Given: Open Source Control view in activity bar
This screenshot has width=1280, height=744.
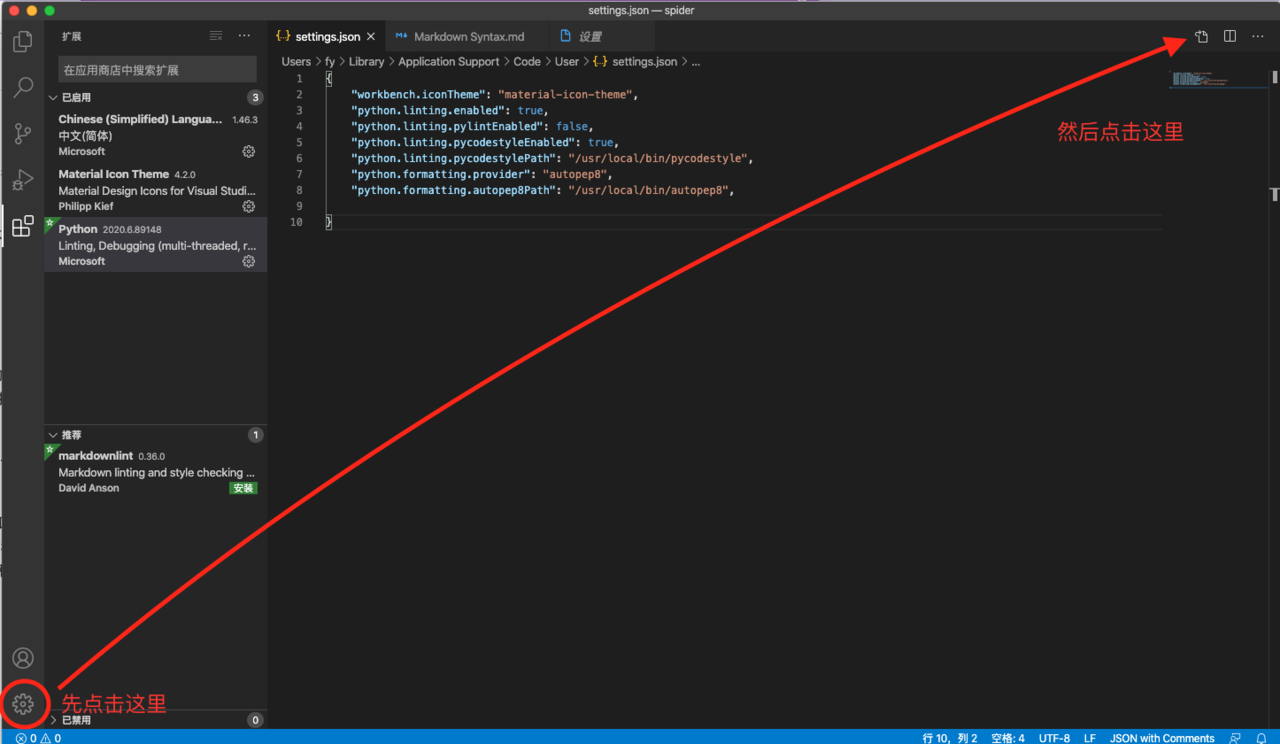Looking at the screenshot, I should [22, 134].
